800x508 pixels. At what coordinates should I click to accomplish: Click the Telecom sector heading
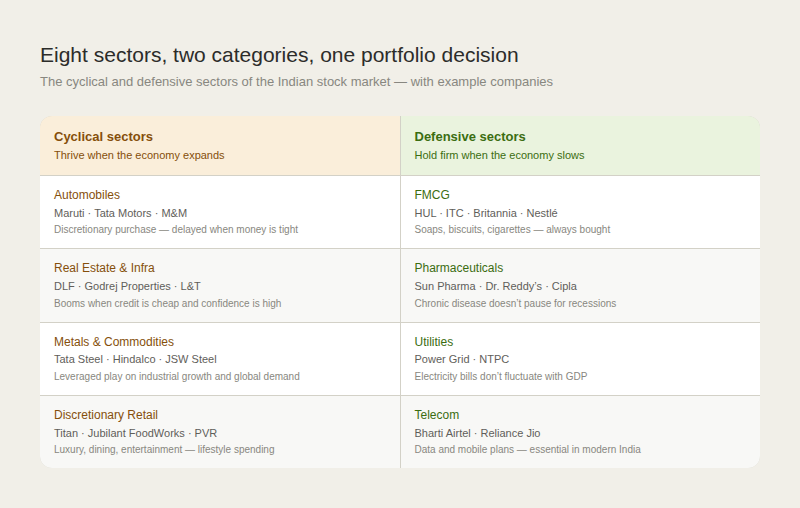436,415
